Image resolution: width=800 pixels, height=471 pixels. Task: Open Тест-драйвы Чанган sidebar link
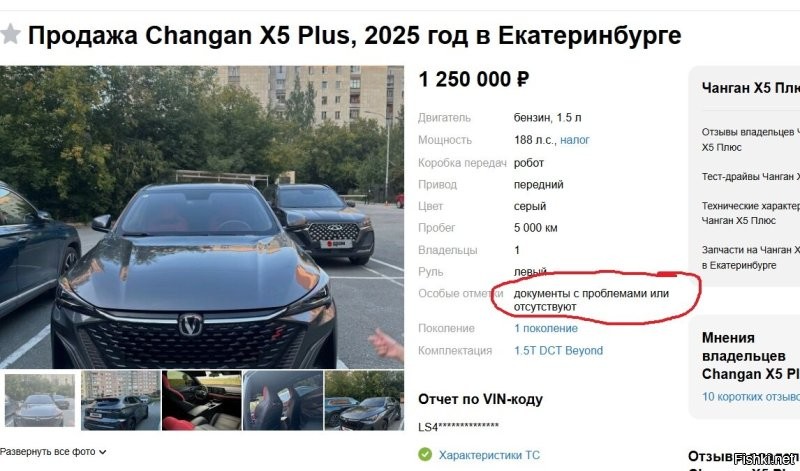pyautogui.click(x=751, y=177)
